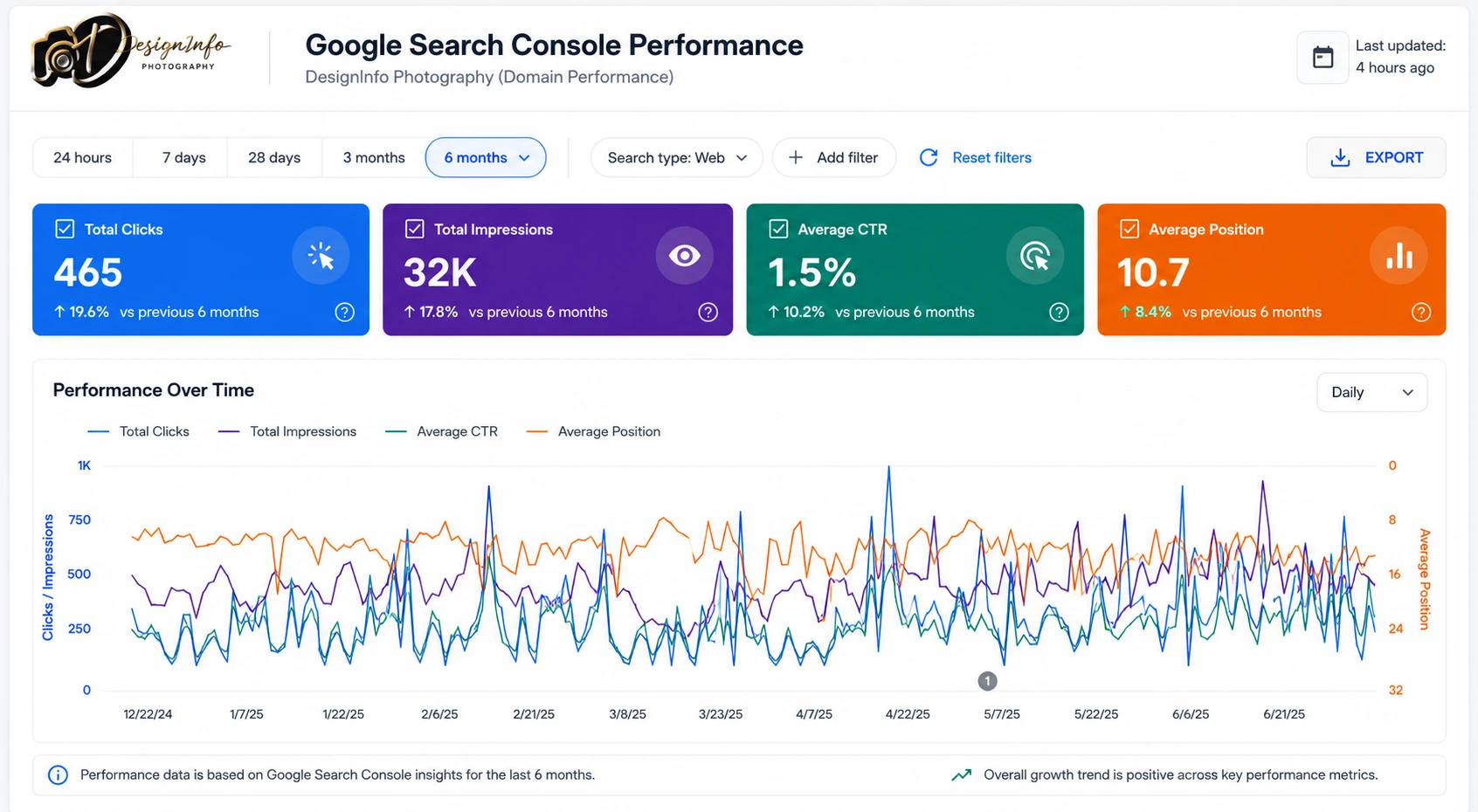Click the calendar icon beside Last updated
1478x812 pixels.
[1323, 58]
